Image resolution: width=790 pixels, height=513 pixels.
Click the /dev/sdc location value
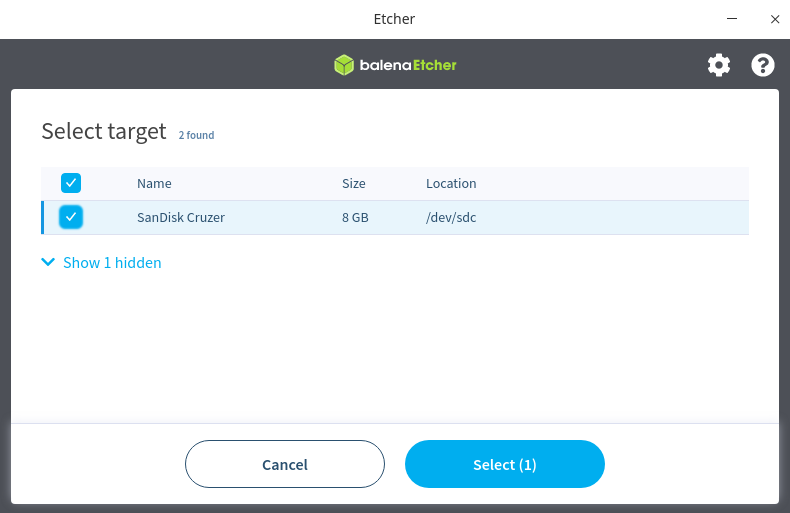tap(451, 218)
